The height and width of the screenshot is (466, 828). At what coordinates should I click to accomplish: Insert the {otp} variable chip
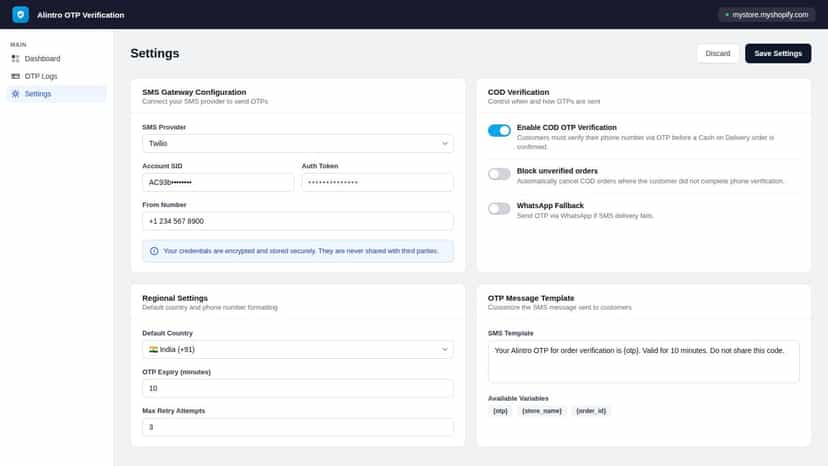tap(500, 411)
